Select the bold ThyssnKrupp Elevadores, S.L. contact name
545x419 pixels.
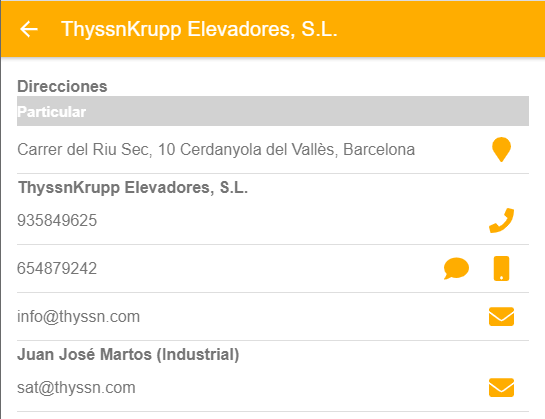(133, 188)
